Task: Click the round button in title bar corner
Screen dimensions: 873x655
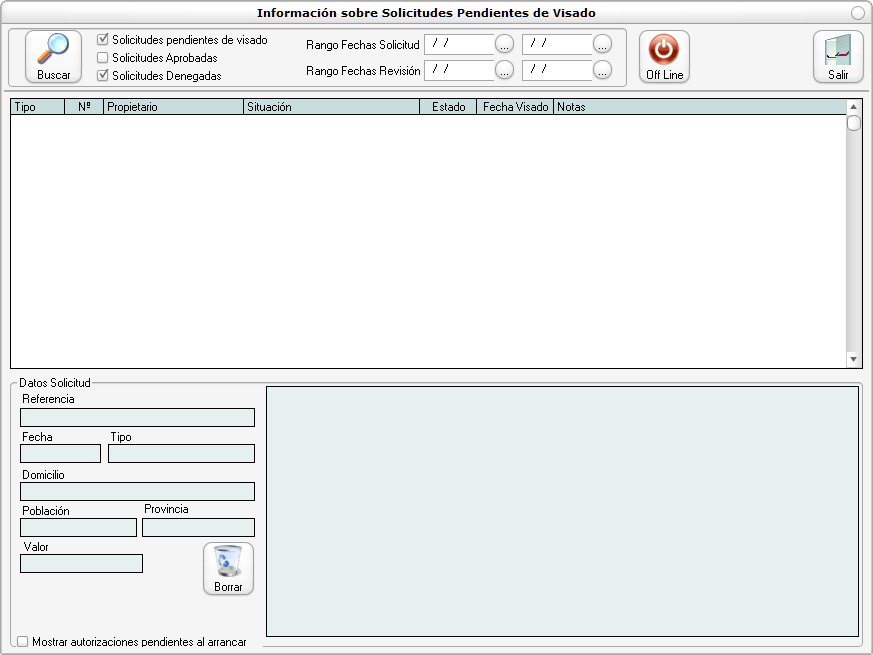Action: click(x=858, y=13)
